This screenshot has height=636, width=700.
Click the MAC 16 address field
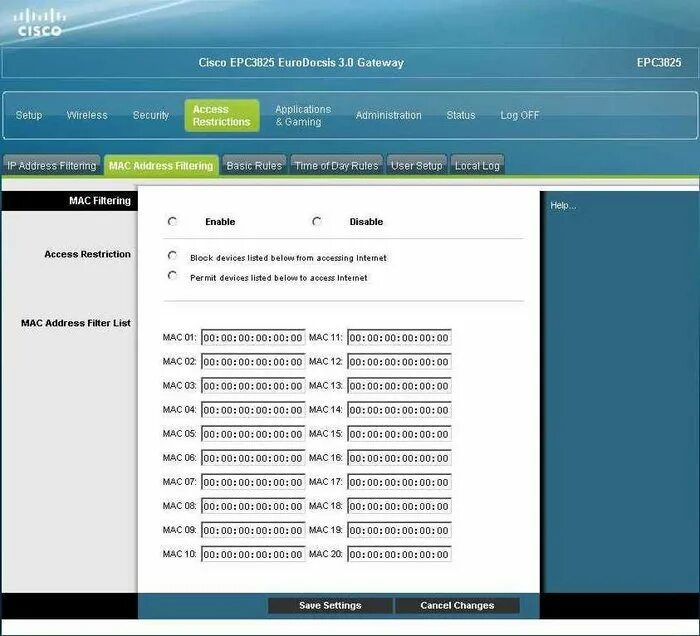coord(399,458)
